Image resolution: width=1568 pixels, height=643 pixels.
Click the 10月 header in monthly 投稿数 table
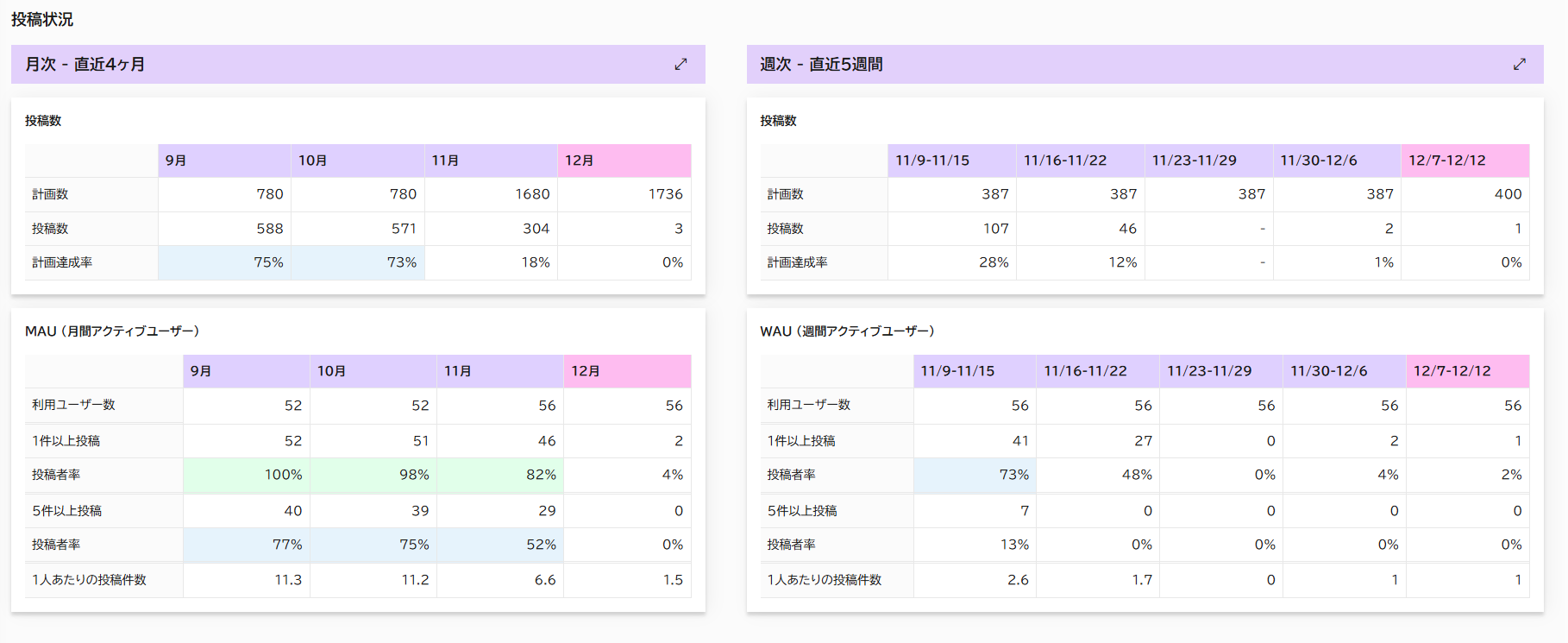[358, 161]
